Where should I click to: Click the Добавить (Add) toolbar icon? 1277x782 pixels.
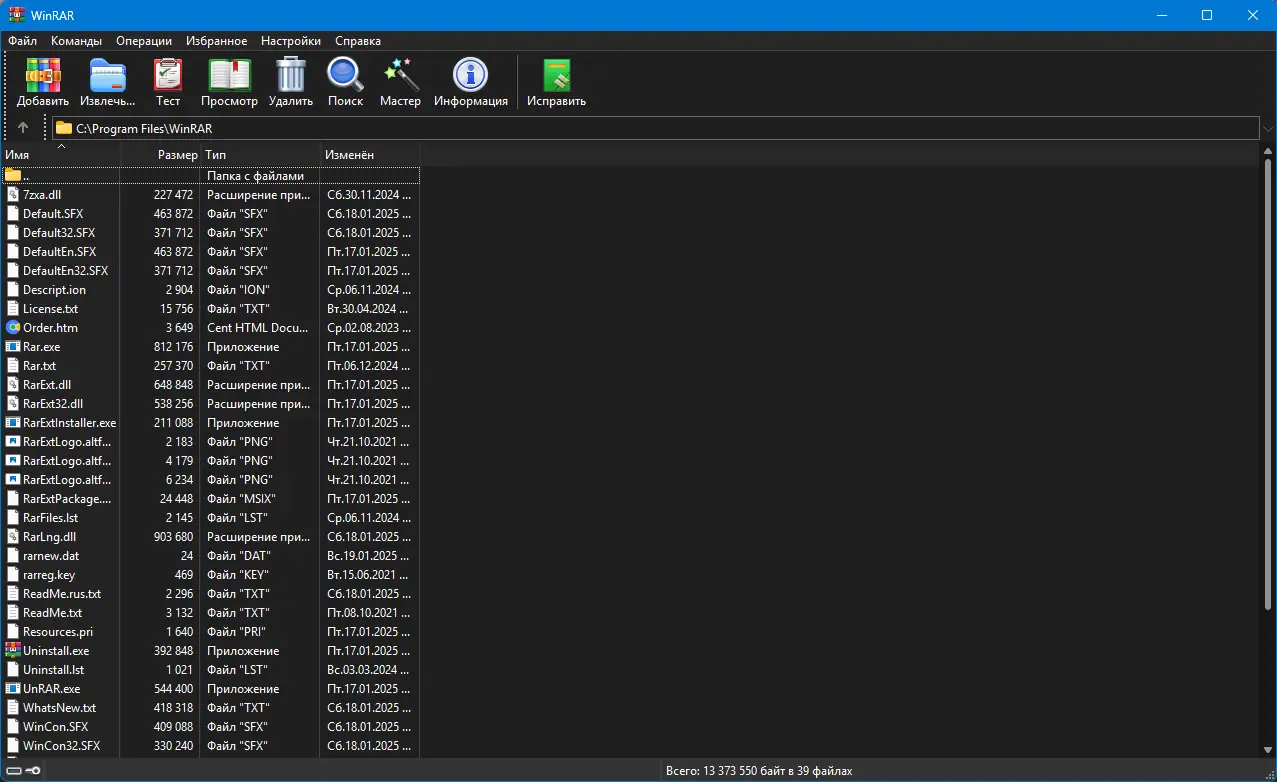pyautogui.click(x=43, y=83)
